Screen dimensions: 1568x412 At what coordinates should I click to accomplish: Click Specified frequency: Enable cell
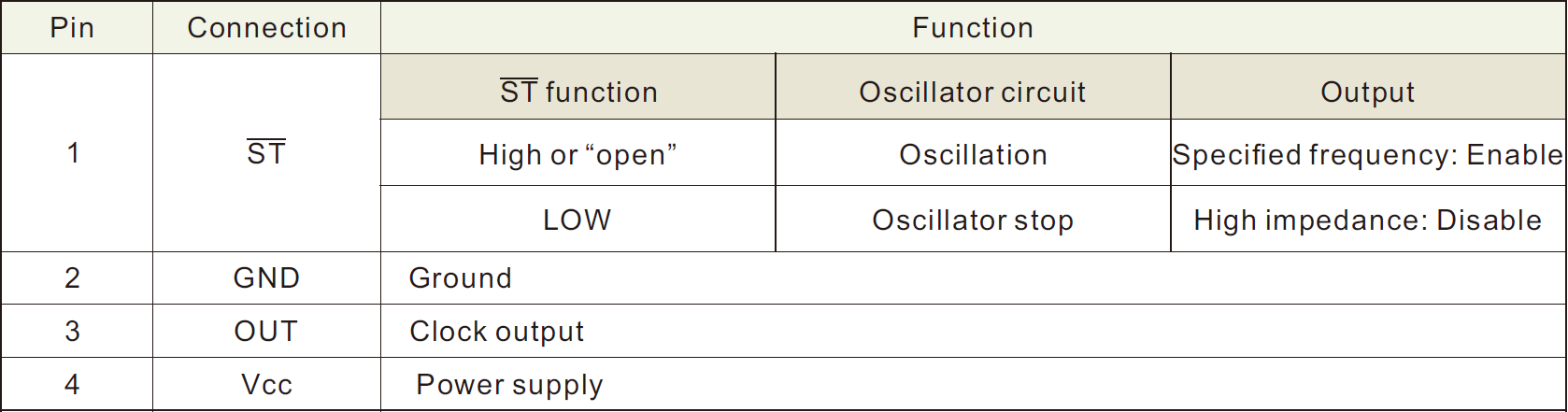pos(1368,152)
